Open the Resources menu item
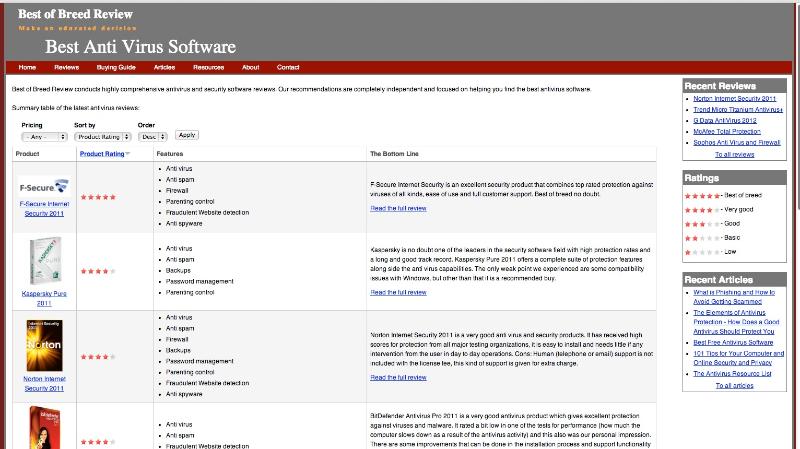 pos(208,67)
